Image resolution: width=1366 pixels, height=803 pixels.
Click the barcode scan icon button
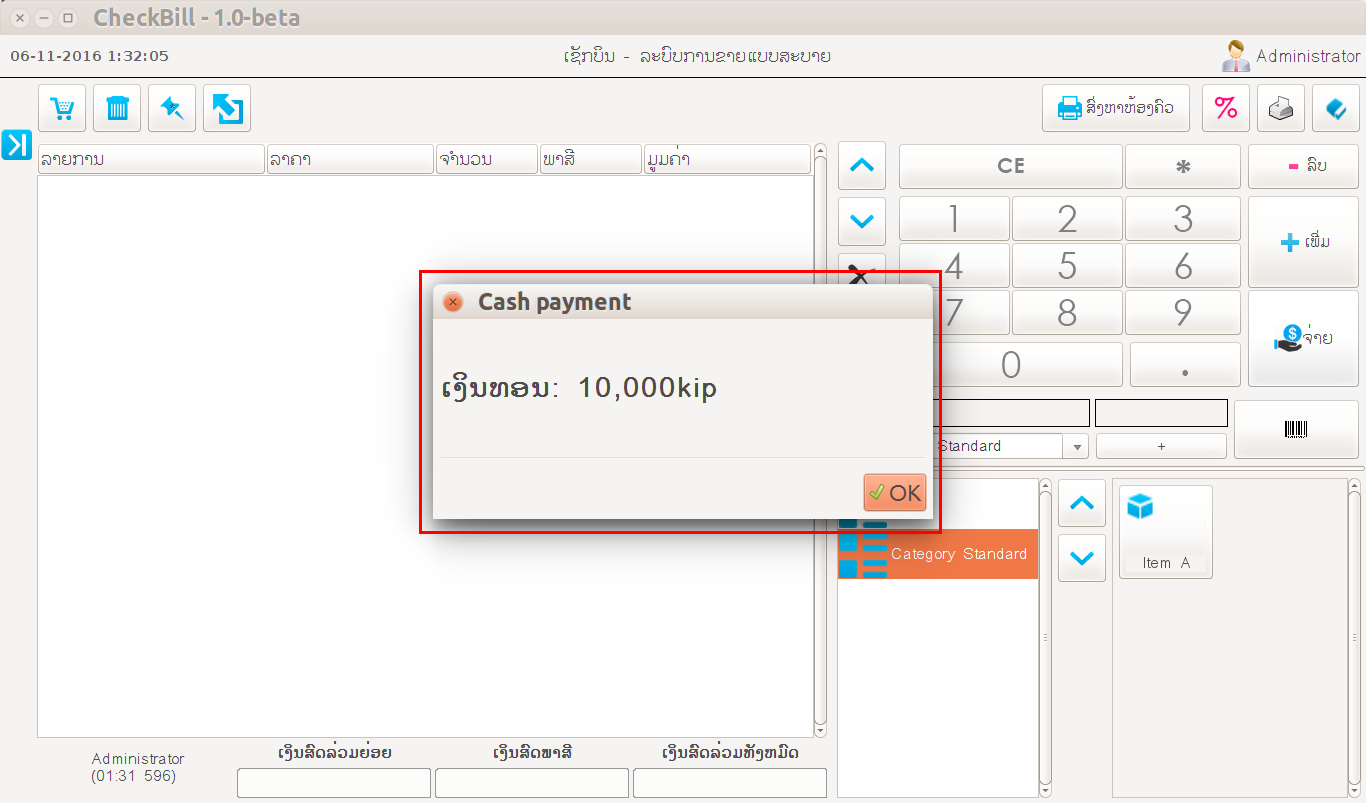tap(1295, 429)
